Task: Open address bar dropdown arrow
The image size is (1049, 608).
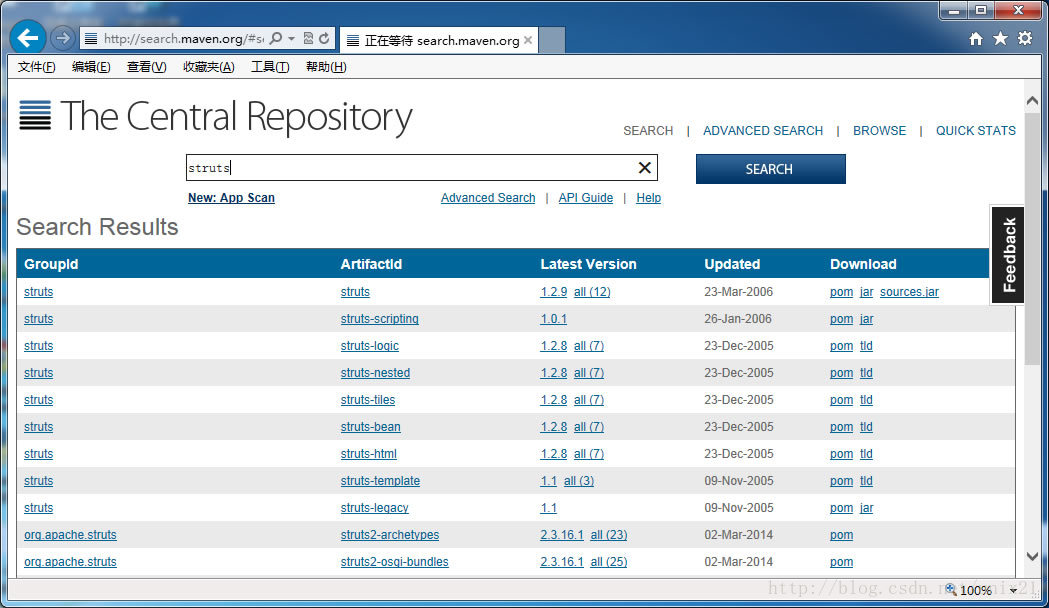Action: pyautogui.click(x=291, y=39)
